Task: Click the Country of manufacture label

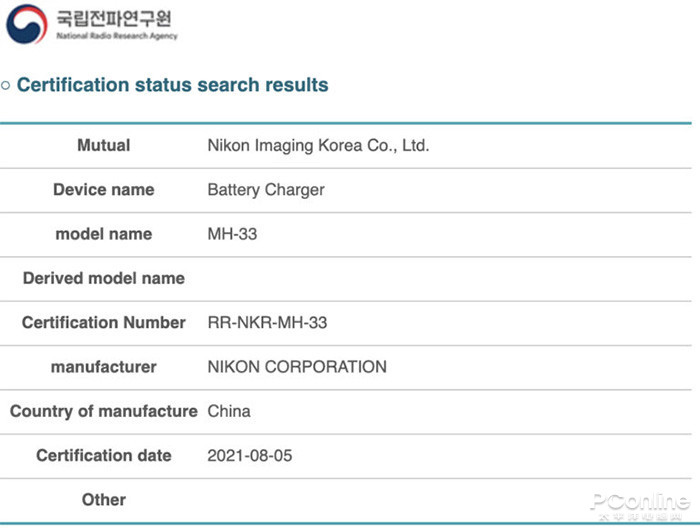Action: tap(103, 411)
